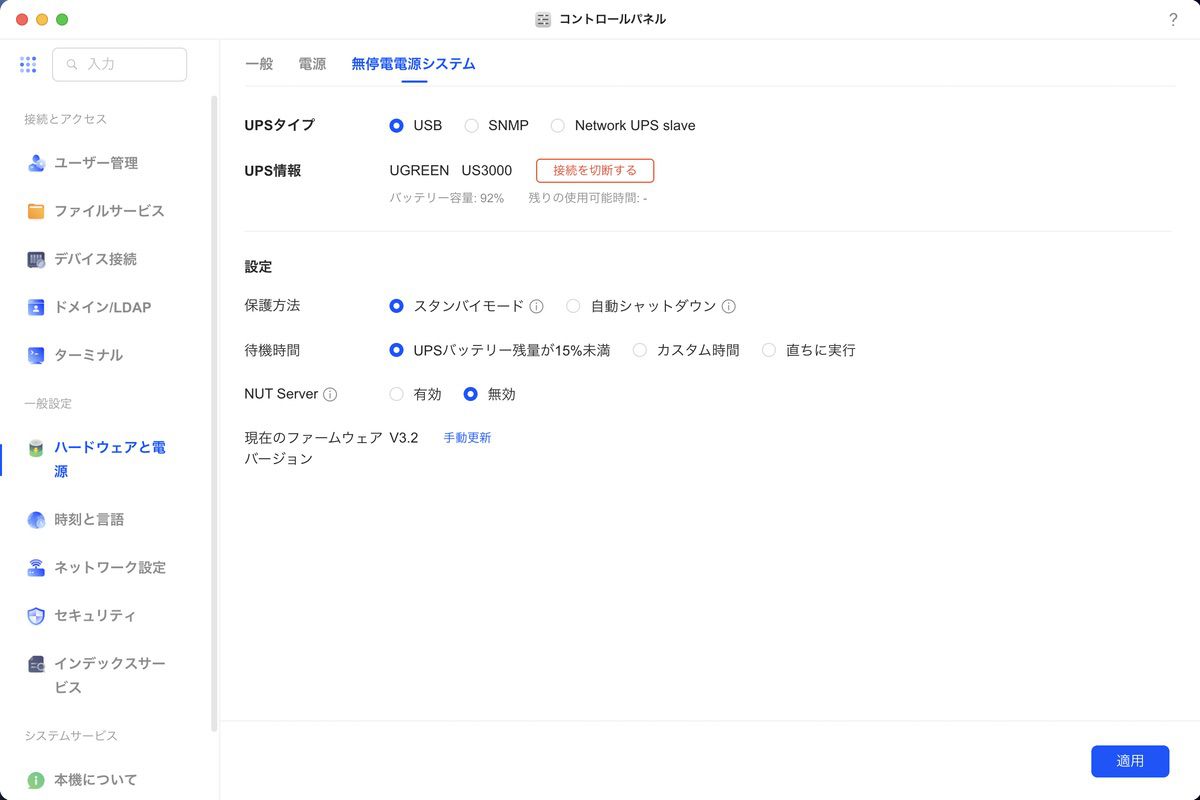
Task: Enable NUT Server with 有効 option
Action: pyautogui.click(x=397, y=394)
